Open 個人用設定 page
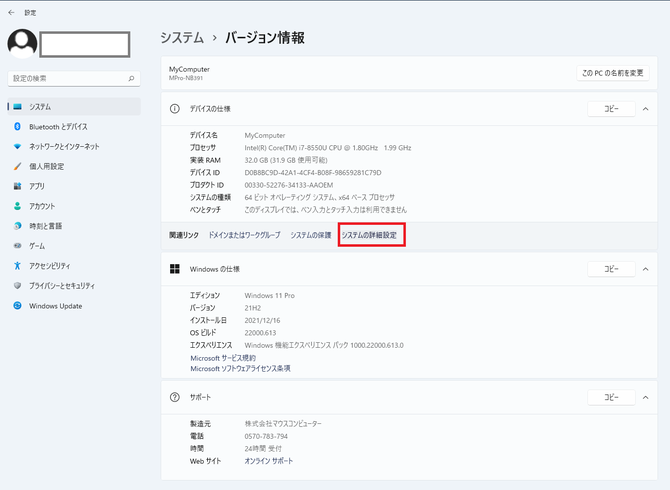This screenshot has width=670, height=490. [x=47, y=167]
